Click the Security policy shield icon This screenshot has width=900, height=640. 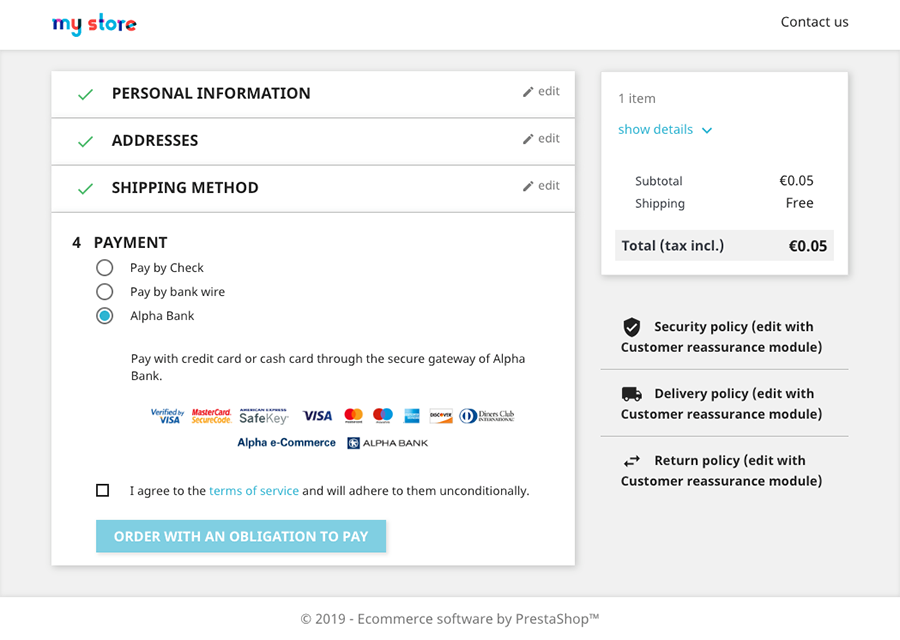point(632,327)
